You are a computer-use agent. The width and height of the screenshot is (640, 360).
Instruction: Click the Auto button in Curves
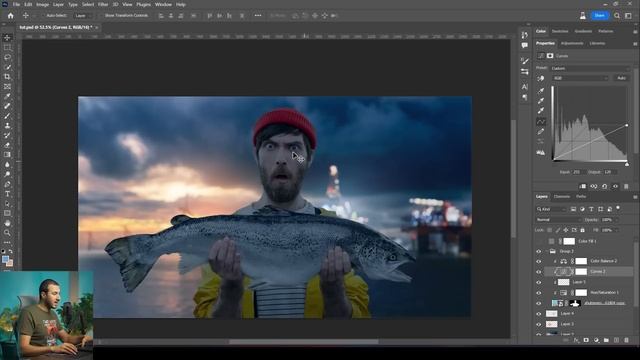621,78
